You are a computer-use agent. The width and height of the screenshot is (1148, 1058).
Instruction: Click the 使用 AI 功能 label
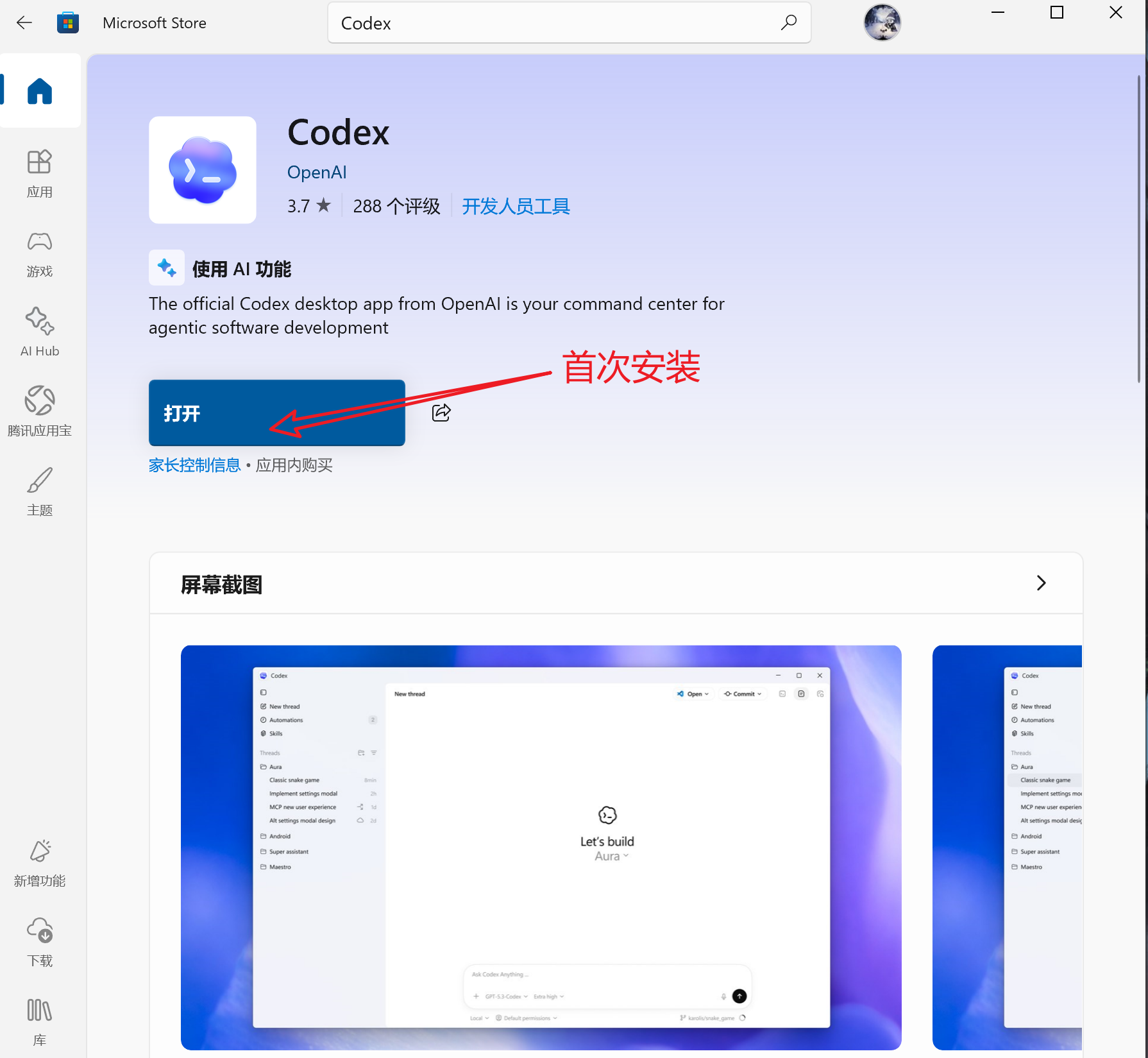[x=242, y=269]
